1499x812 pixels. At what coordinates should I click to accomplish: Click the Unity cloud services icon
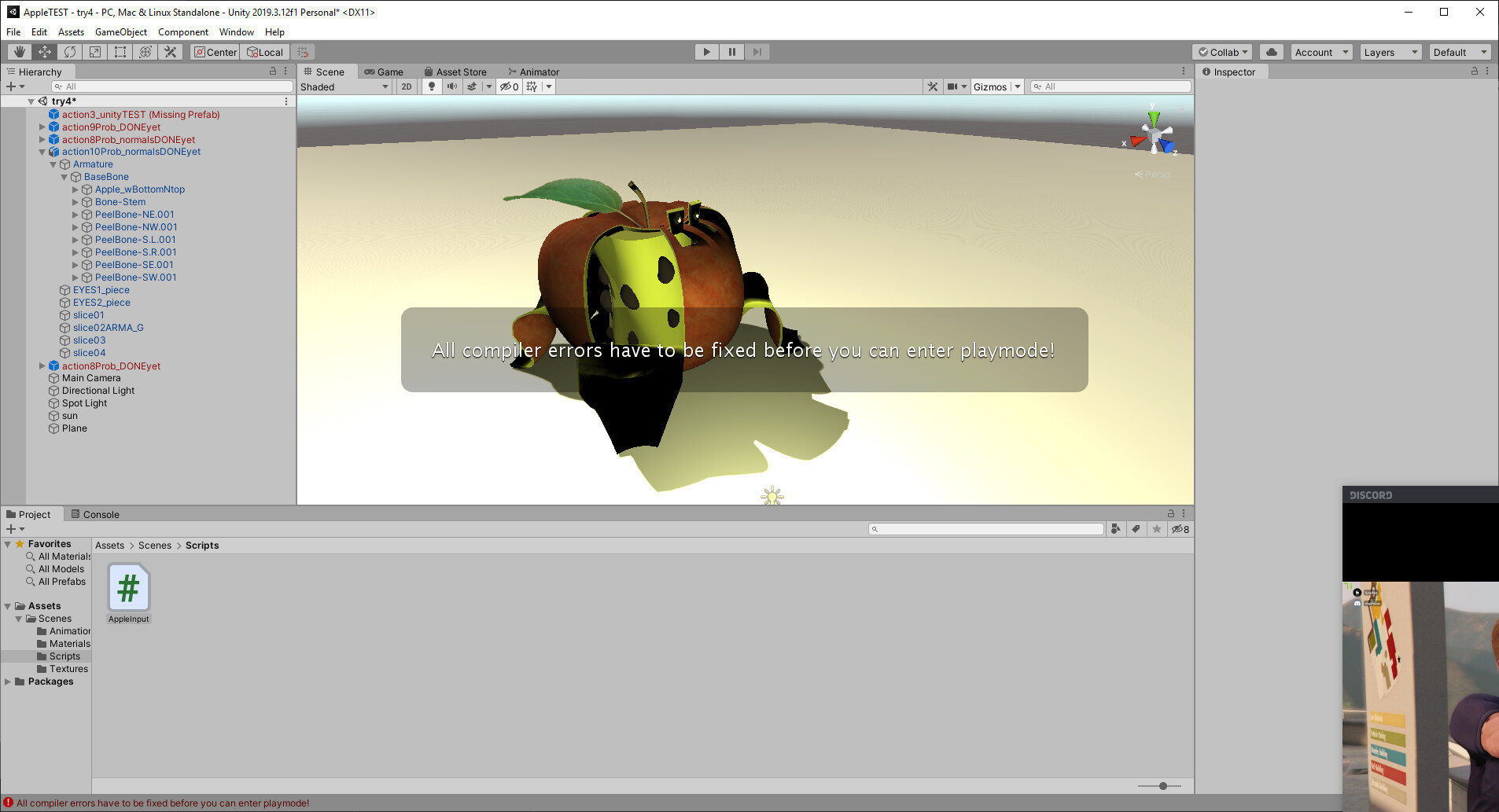[1271, 51]
